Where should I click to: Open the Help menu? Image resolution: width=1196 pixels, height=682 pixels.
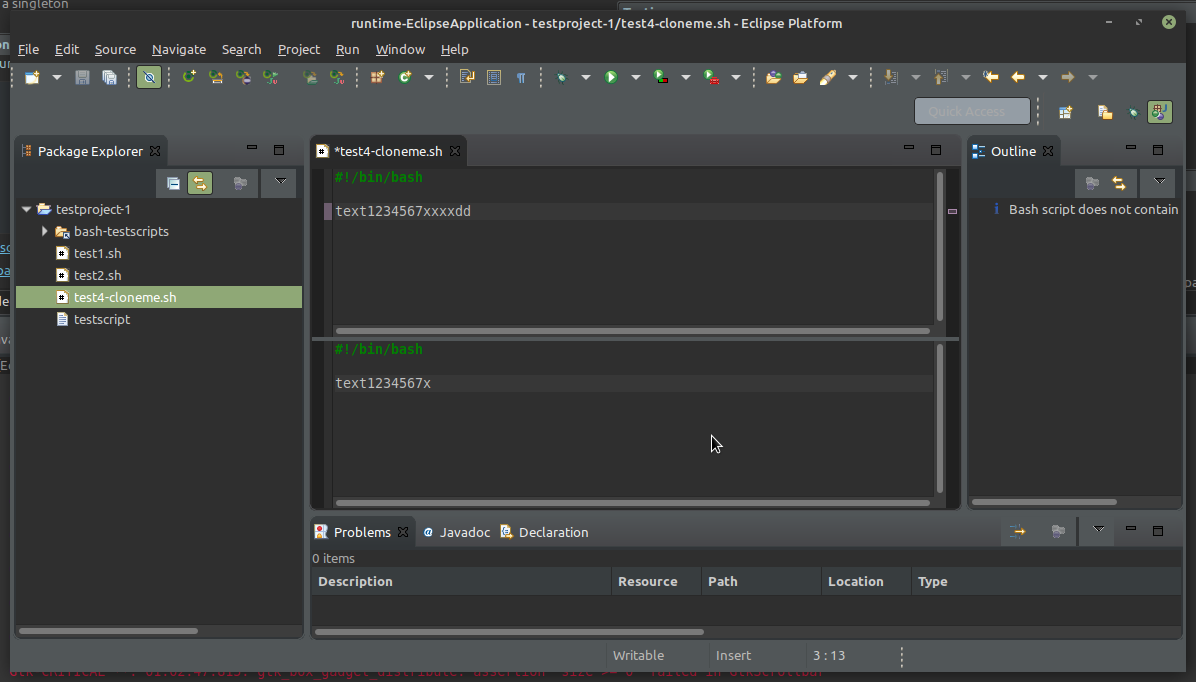455,50
